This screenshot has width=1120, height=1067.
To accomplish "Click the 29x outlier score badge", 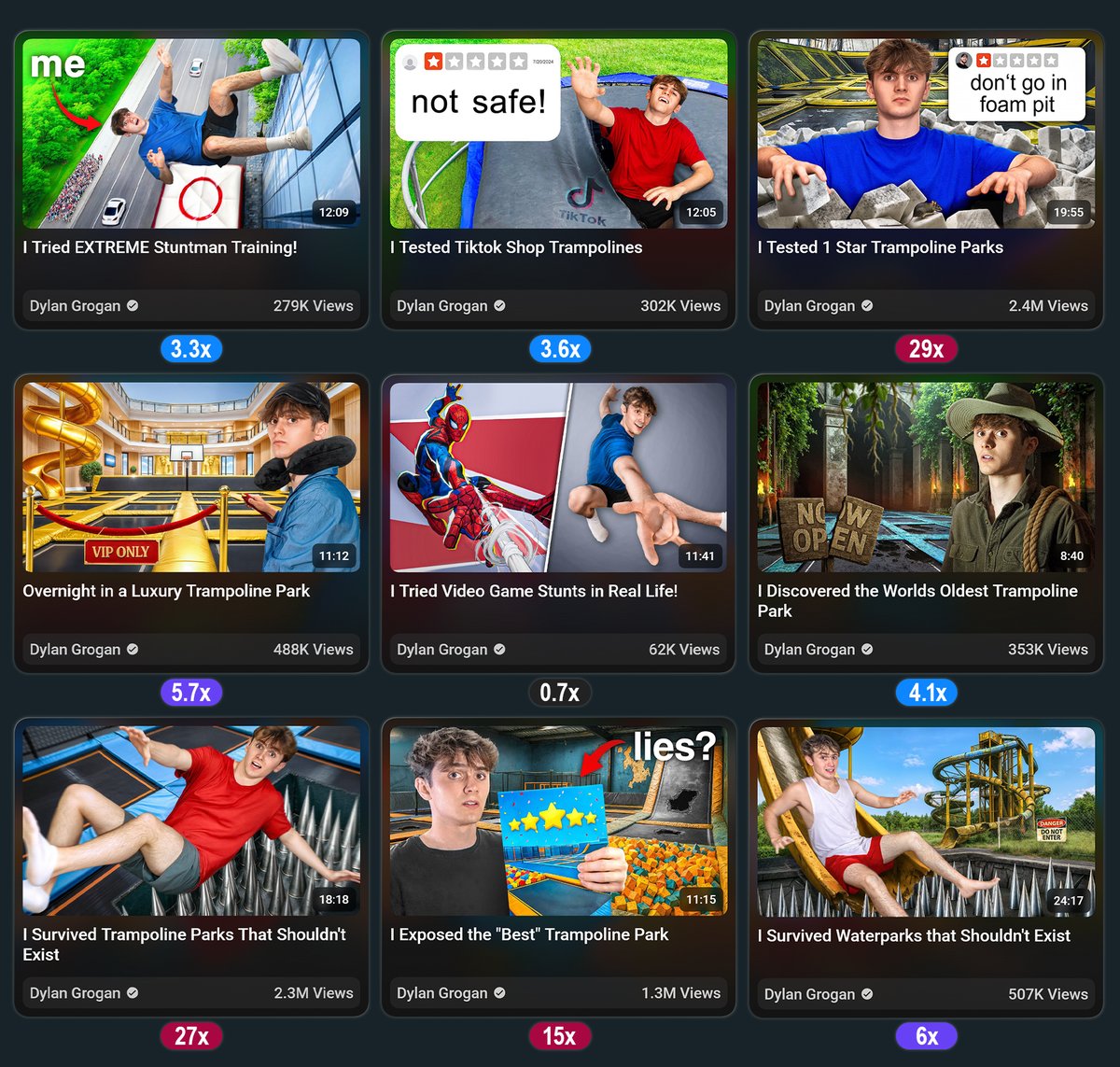I will [927, 349].
